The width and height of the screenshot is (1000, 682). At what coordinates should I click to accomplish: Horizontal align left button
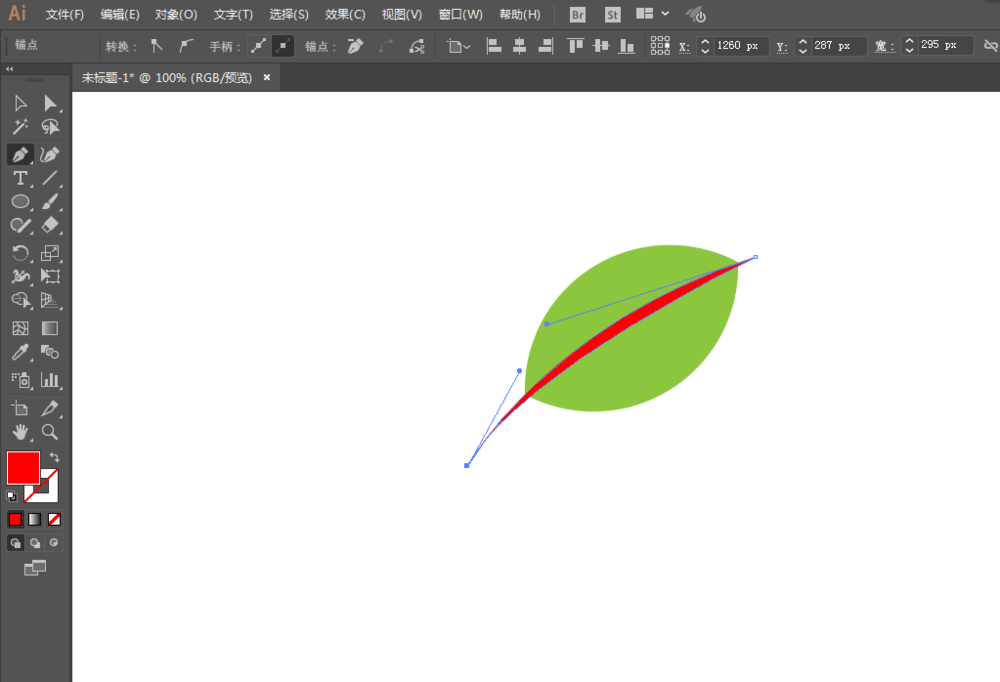tap(494, 46)
